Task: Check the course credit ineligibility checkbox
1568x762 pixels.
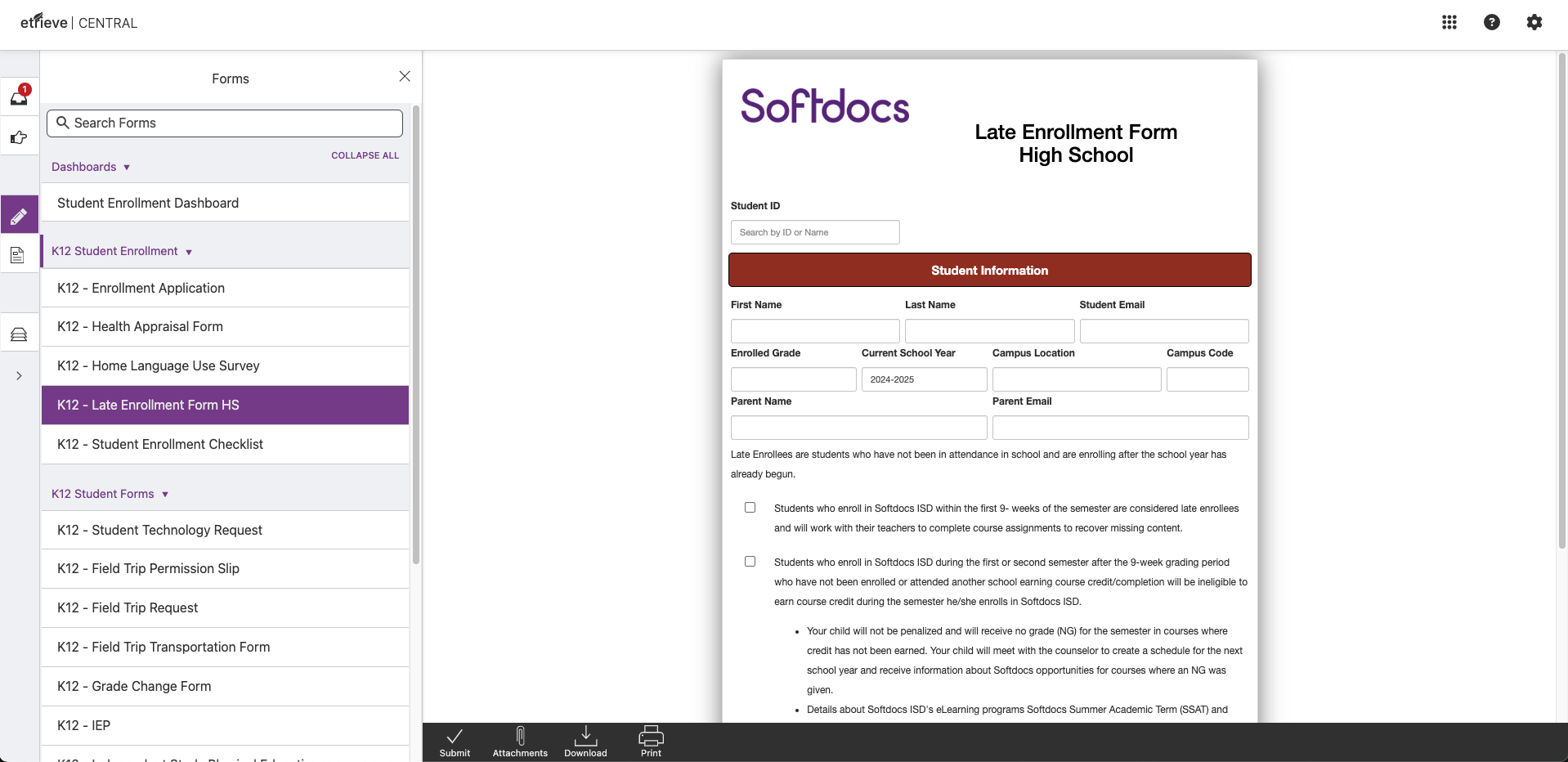Action: click(x=750, y=561)
